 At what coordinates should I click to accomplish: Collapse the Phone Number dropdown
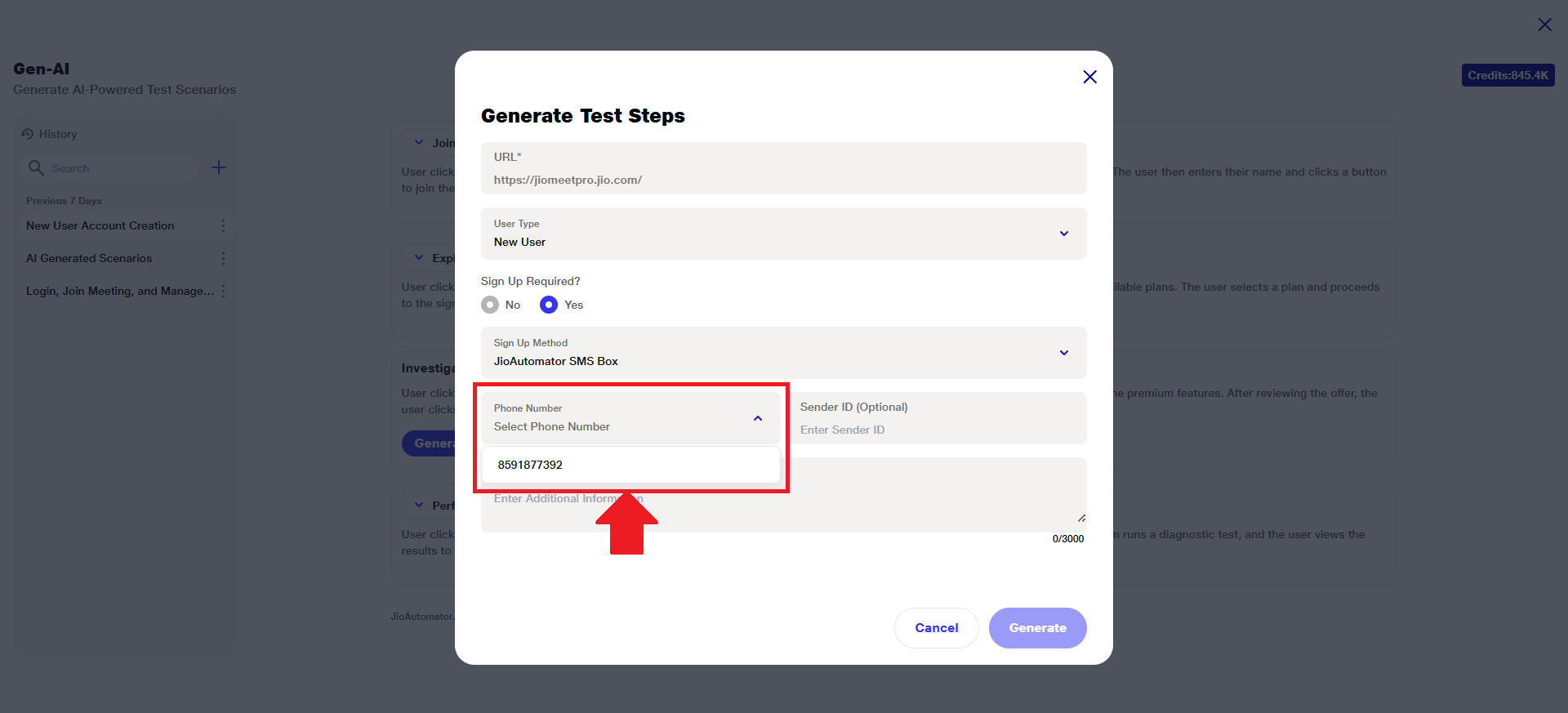point(758,418)
